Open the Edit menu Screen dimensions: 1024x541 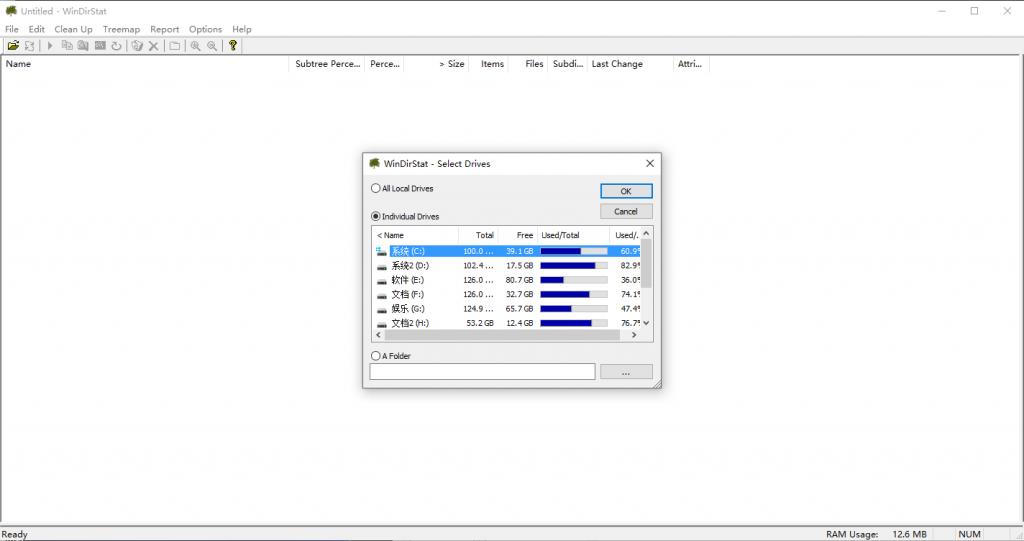pyautogui.click(x=37, y=29)
